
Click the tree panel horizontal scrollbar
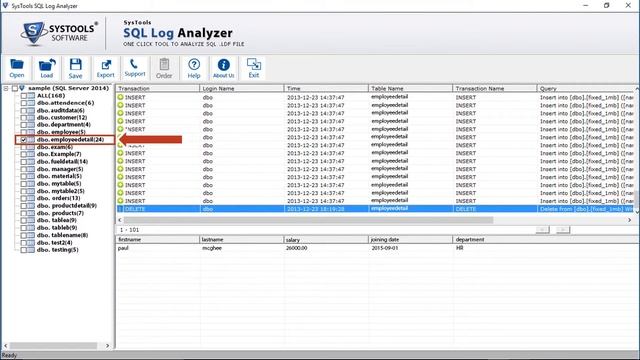(x=53, y=346)
